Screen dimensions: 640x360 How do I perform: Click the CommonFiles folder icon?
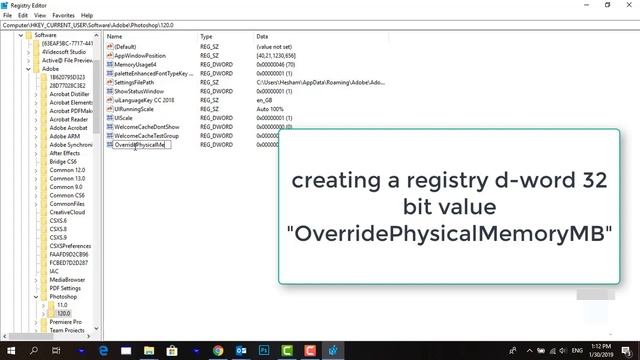point(44,204)
